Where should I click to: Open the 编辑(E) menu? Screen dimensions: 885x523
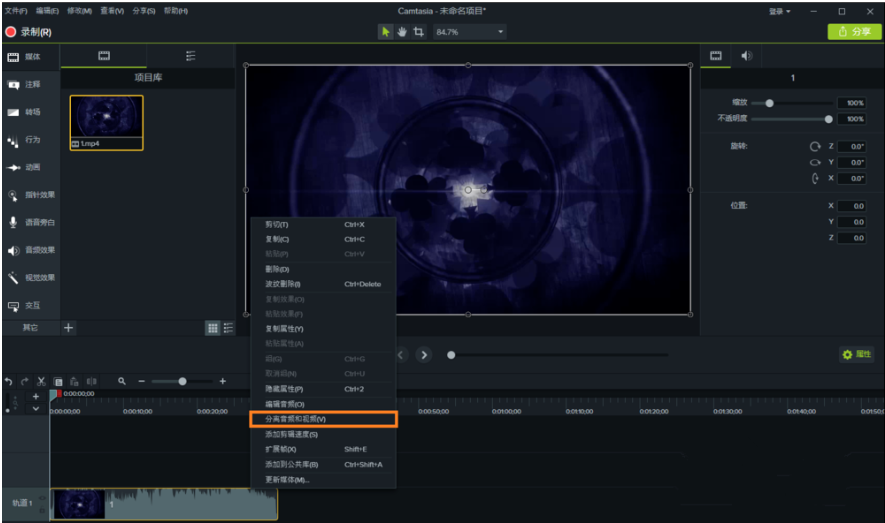click(x=47, y=11)
